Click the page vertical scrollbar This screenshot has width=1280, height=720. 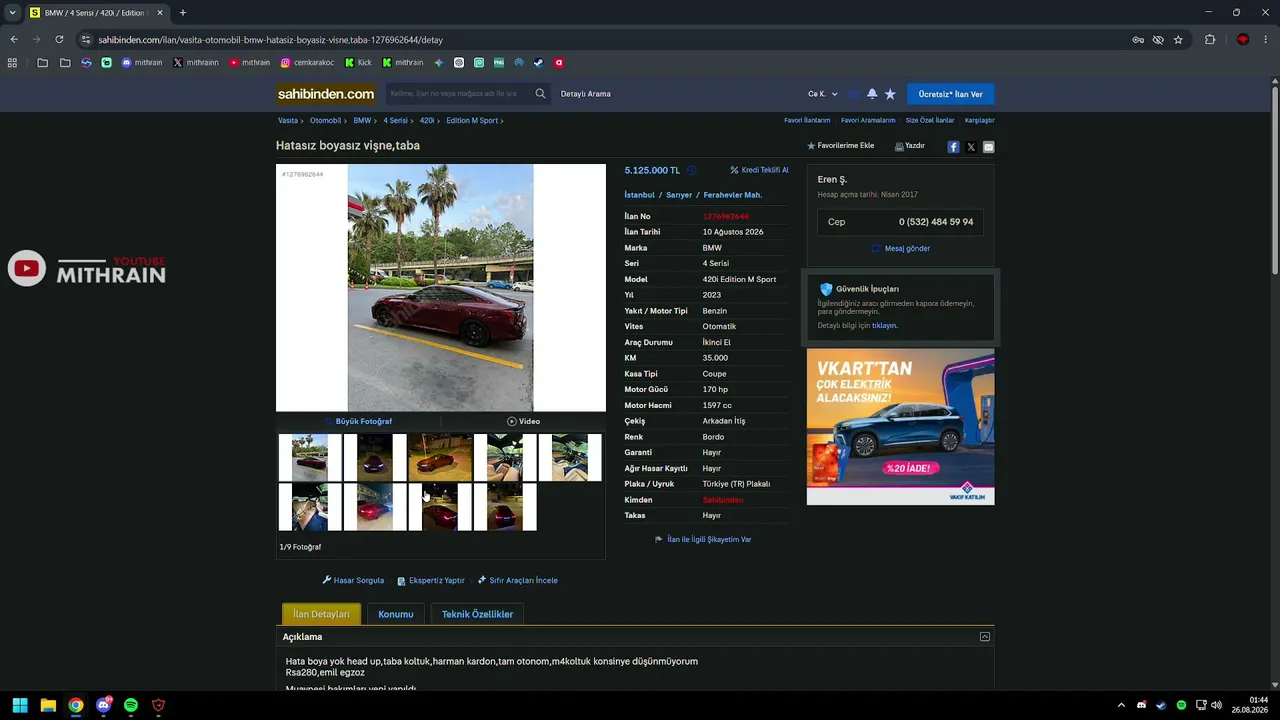tap(1274, 180)
